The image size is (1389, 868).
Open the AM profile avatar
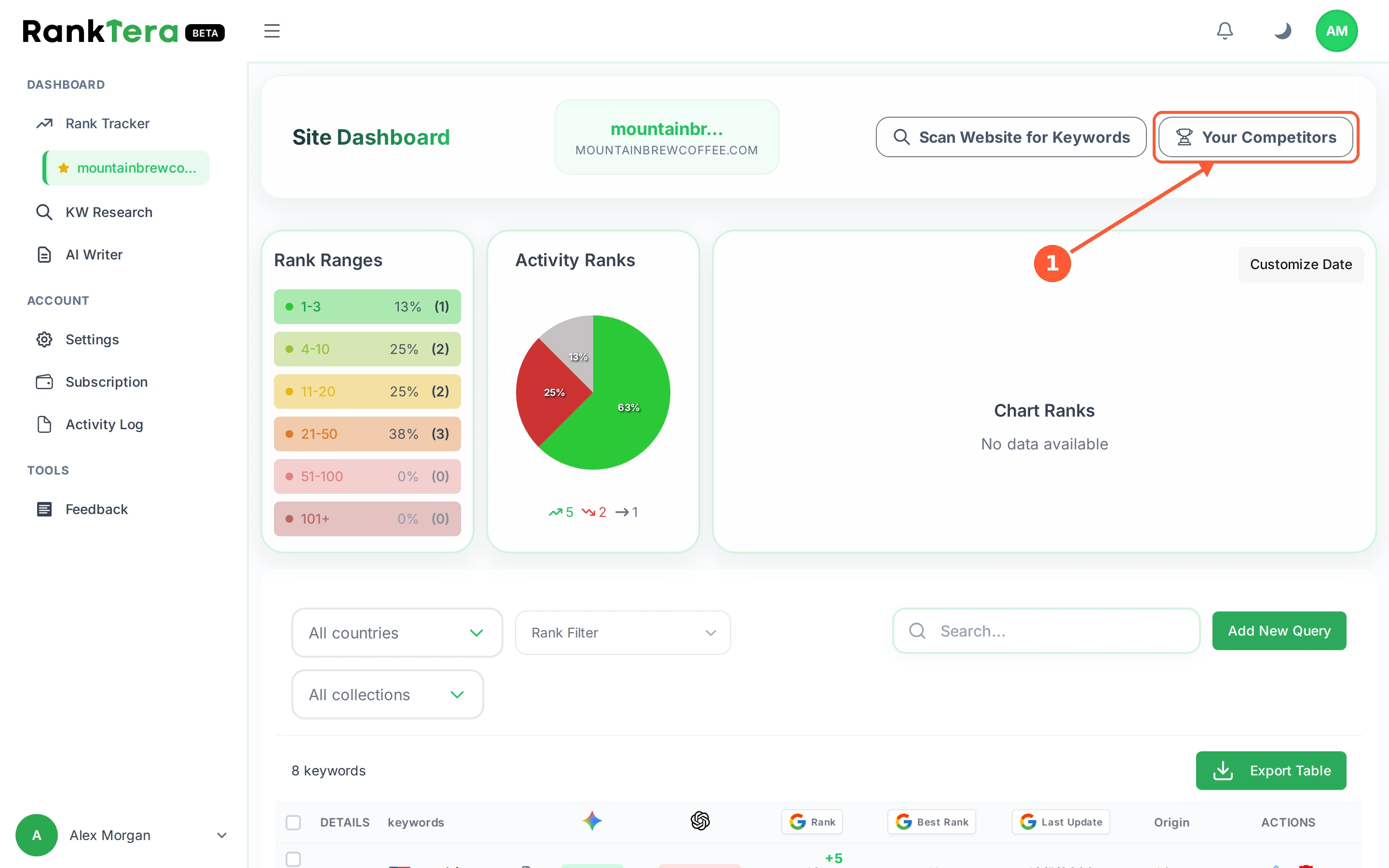pyautogui.click(x=1336, y=31)
